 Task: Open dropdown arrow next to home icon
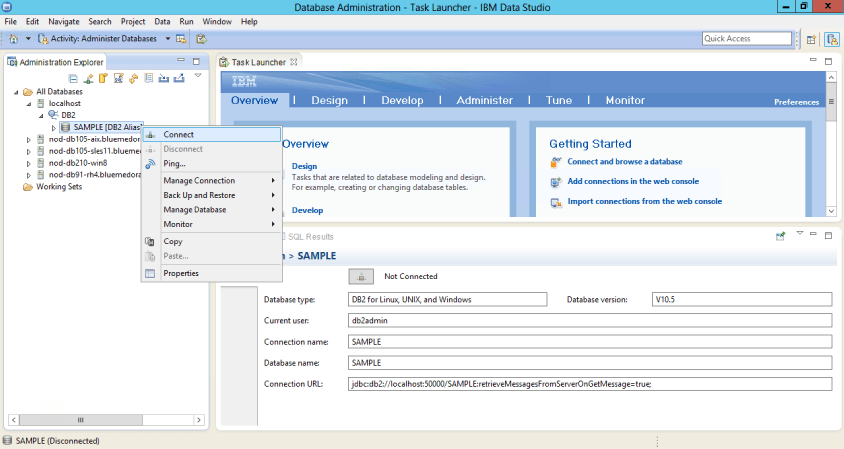tap(28, 39)
